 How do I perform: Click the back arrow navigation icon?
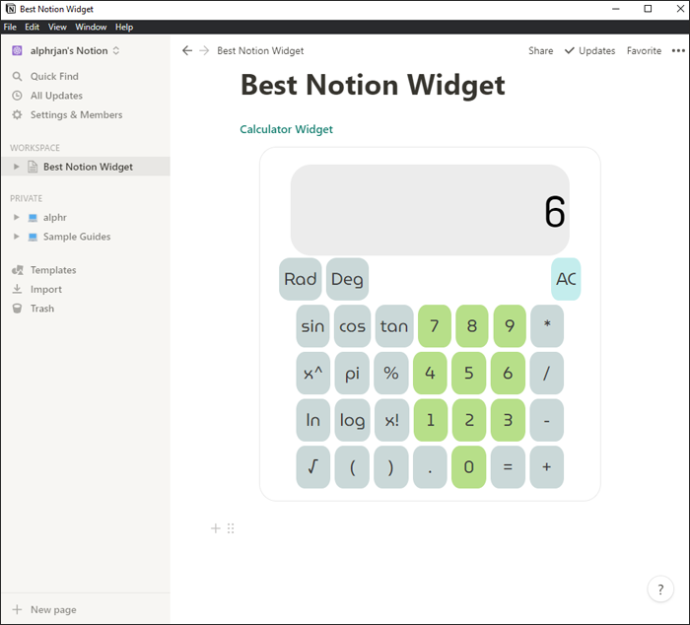point(187,51)
